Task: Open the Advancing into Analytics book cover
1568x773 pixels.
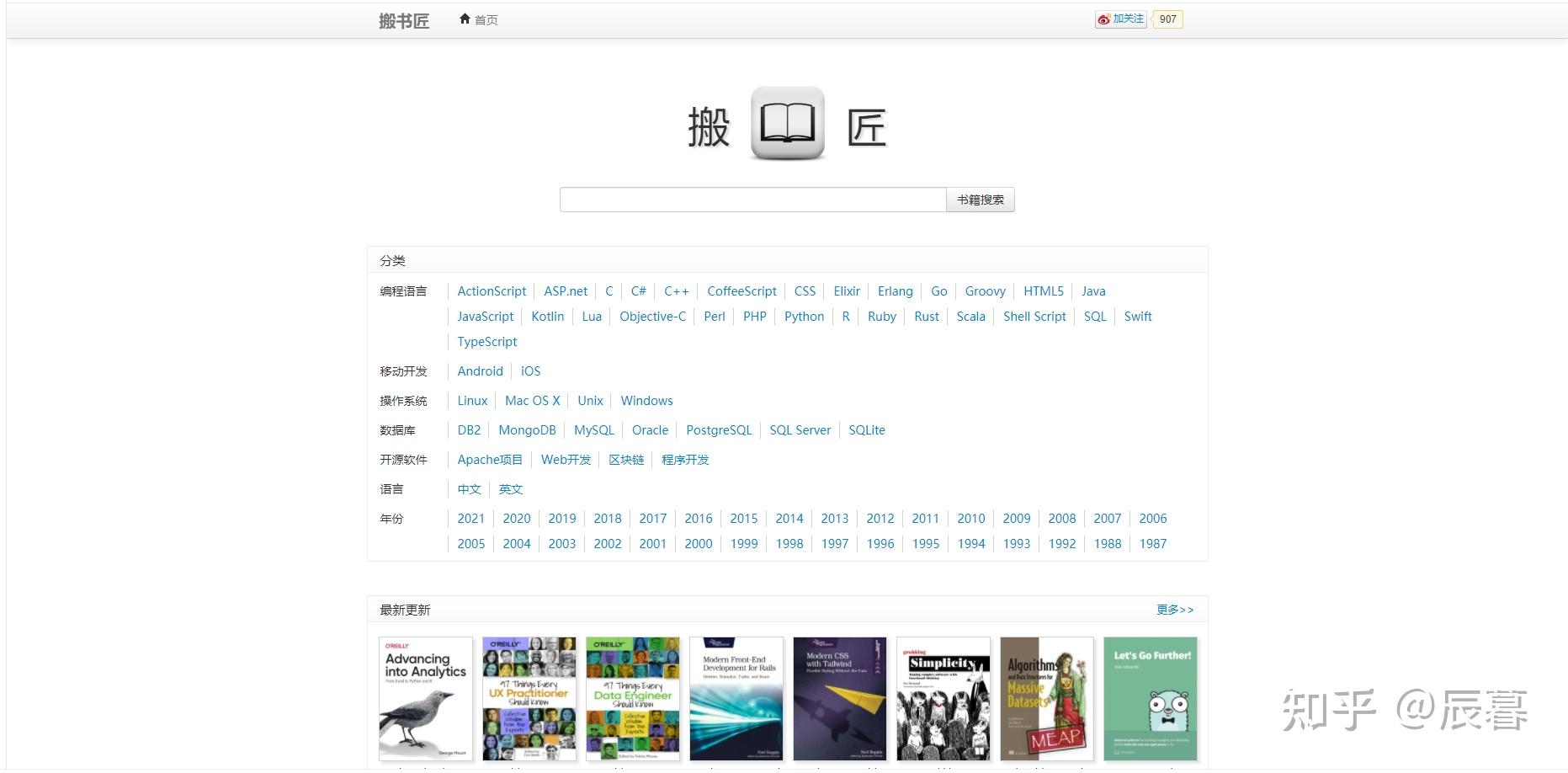Action: 425,697
